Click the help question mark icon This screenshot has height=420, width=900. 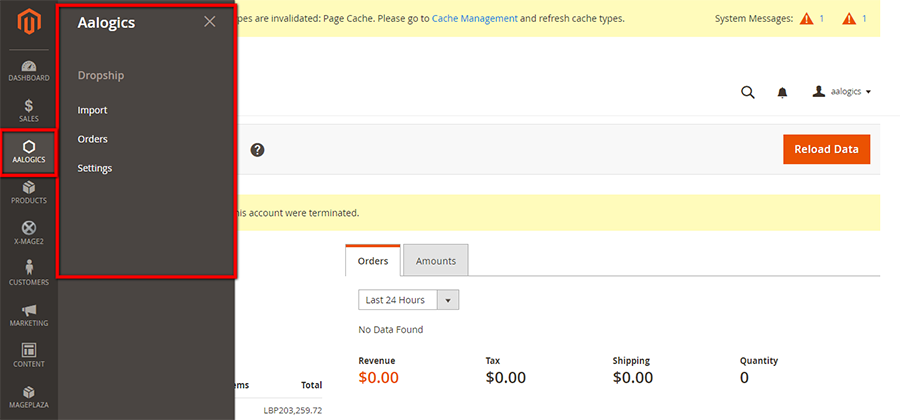click(x=258, y=150)
